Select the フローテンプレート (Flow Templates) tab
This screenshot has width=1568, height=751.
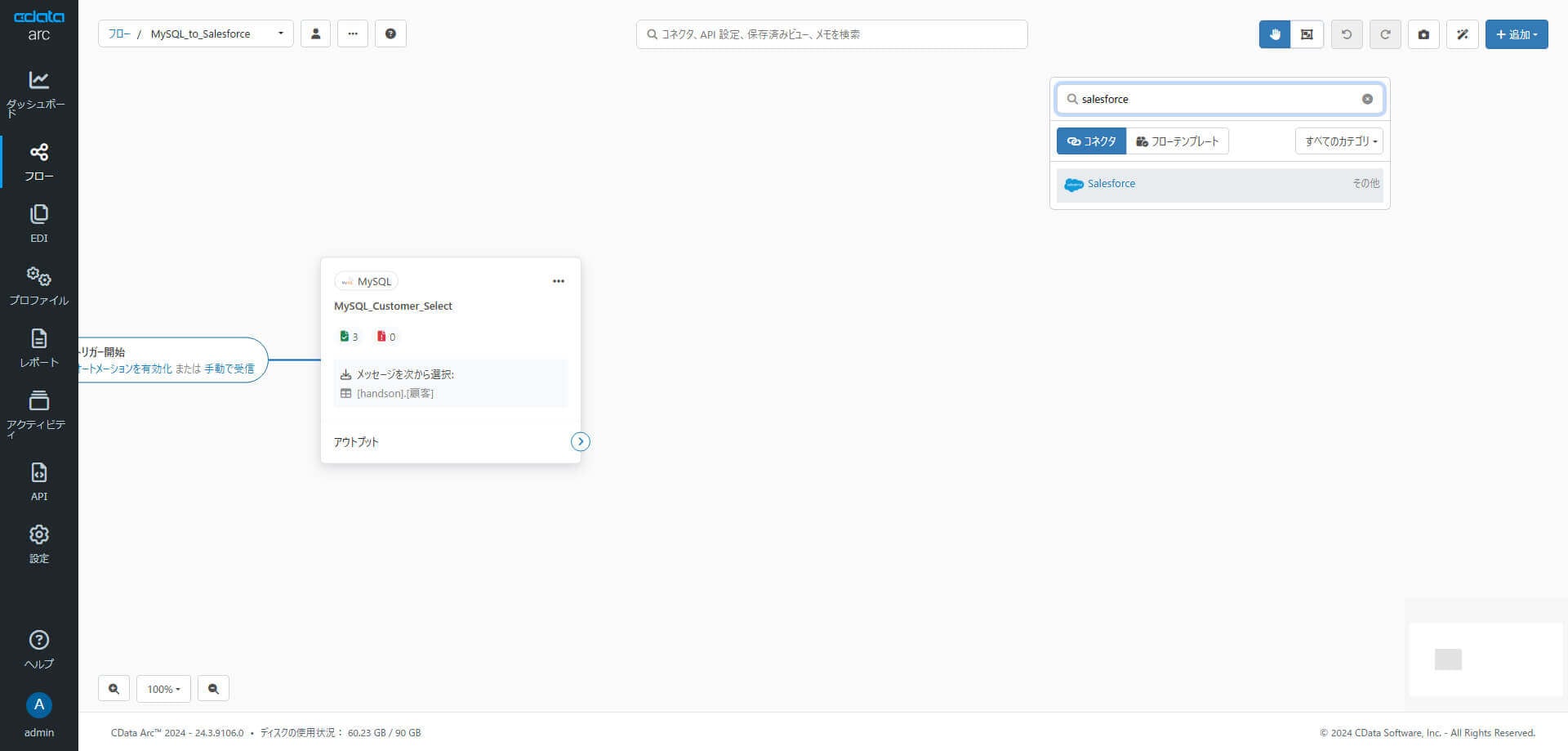pyautogui.click(x=1178, y=141)
